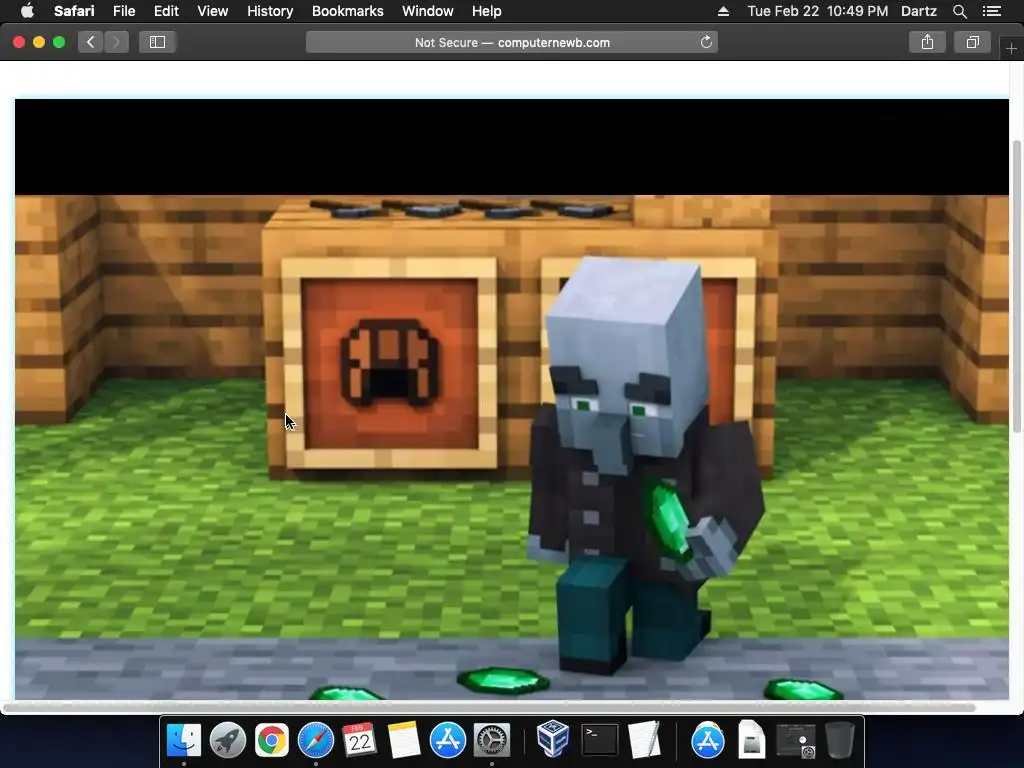
Task: Open the Help menu
Action: click(487, 11)
